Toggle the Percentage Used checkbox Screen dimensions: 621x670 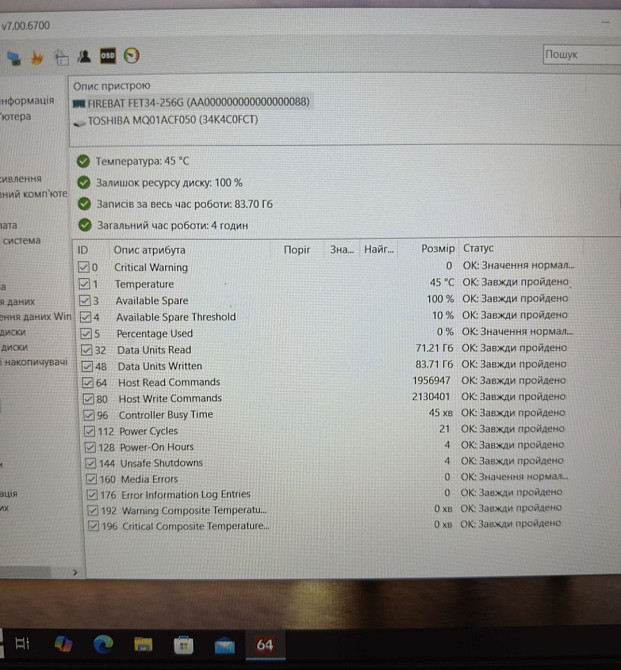(84, 334)
